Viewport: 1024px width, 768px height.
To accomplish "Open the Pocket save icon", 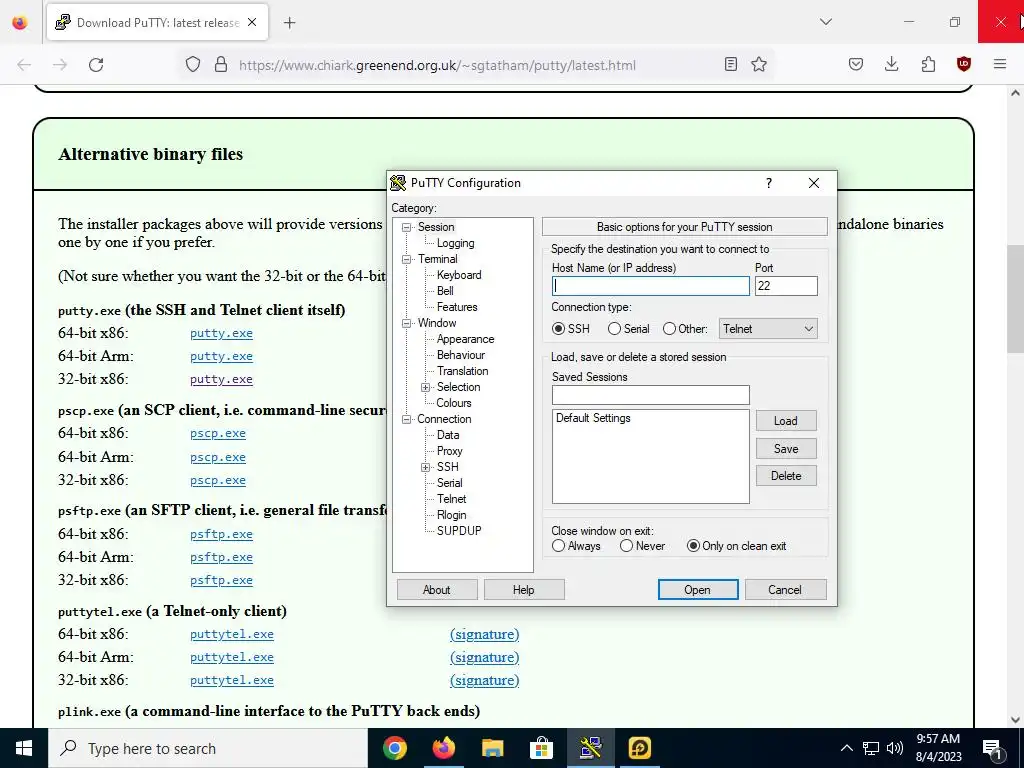I will click(x=856, y=64).
